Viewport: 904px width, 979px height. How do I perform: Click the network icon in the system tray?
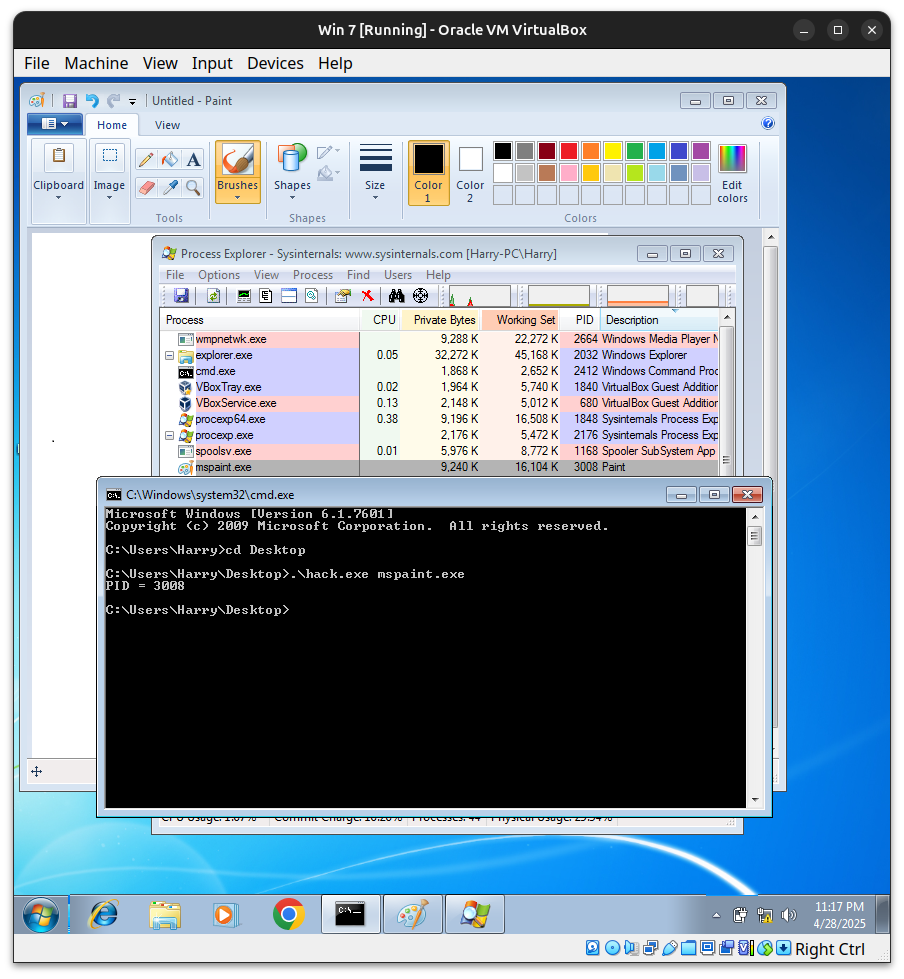pos(764,915)
